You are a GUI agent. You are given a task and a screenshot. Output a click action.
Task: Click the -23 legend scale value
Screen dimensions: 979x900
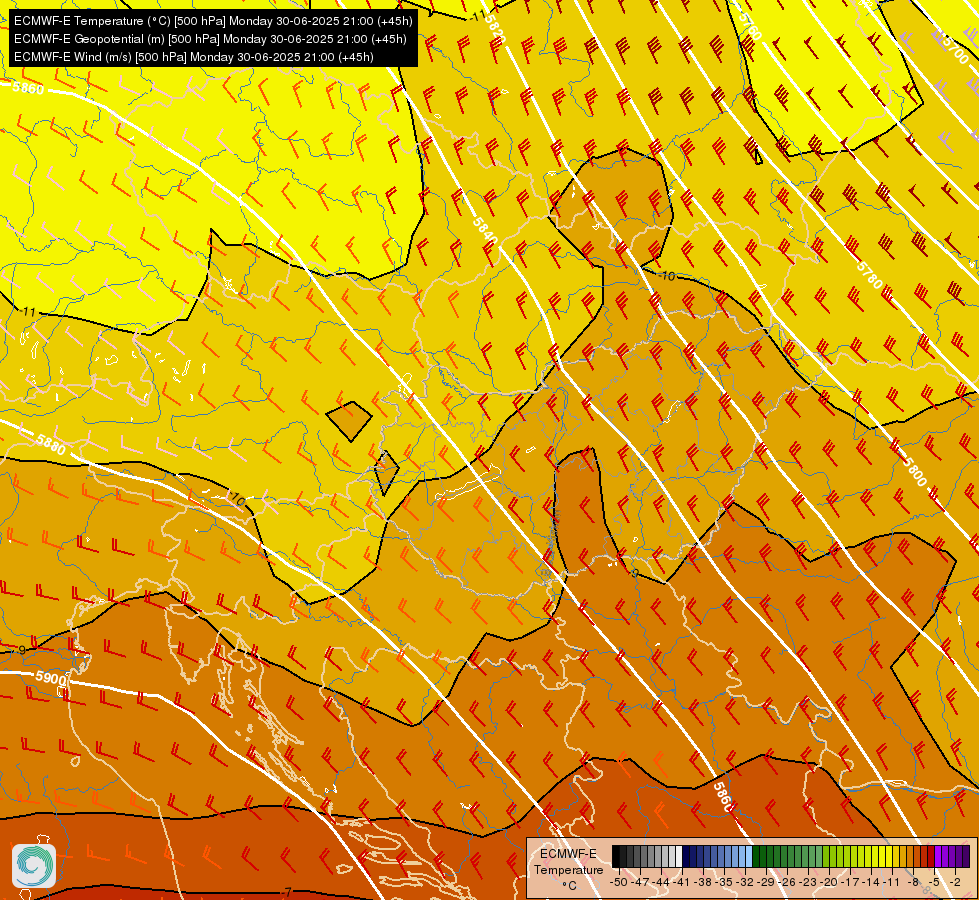pos(808,882)
